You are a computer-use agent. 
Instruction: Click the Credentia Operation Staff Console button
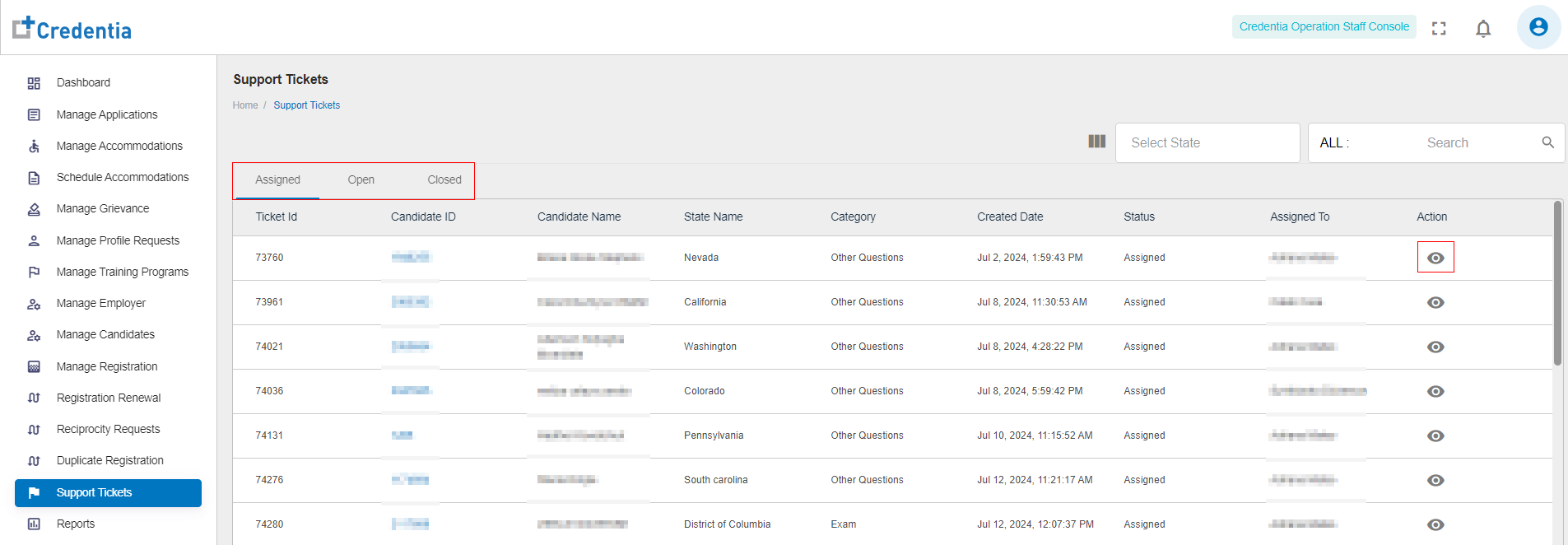(x=1324, y=27)
